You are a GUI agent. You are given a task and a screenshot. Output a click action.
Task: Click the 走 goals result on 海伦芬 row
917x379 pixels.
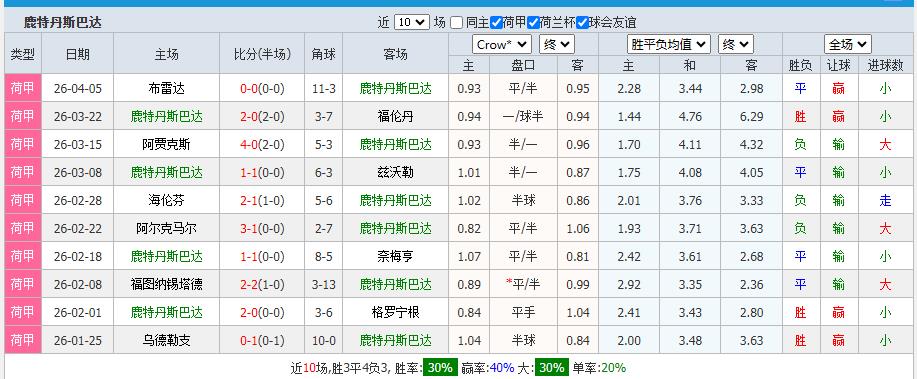[885, 201]
